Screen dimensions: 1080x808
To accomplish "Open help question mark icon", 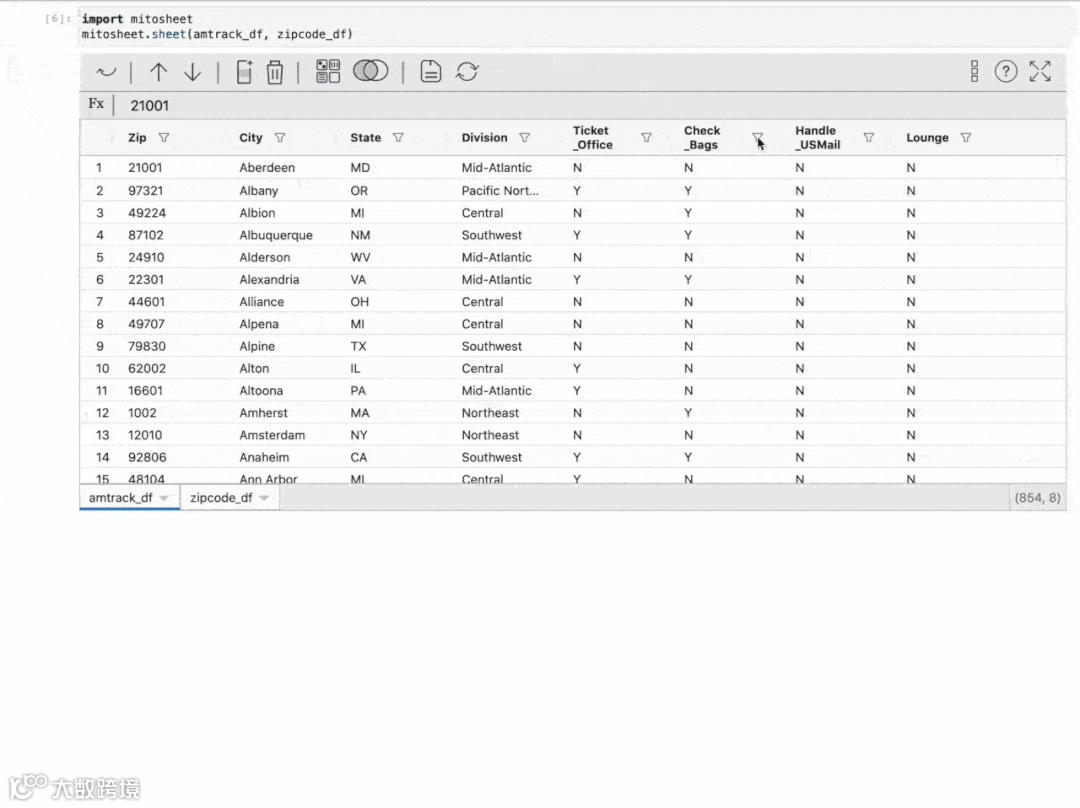I will (1006, 71).
